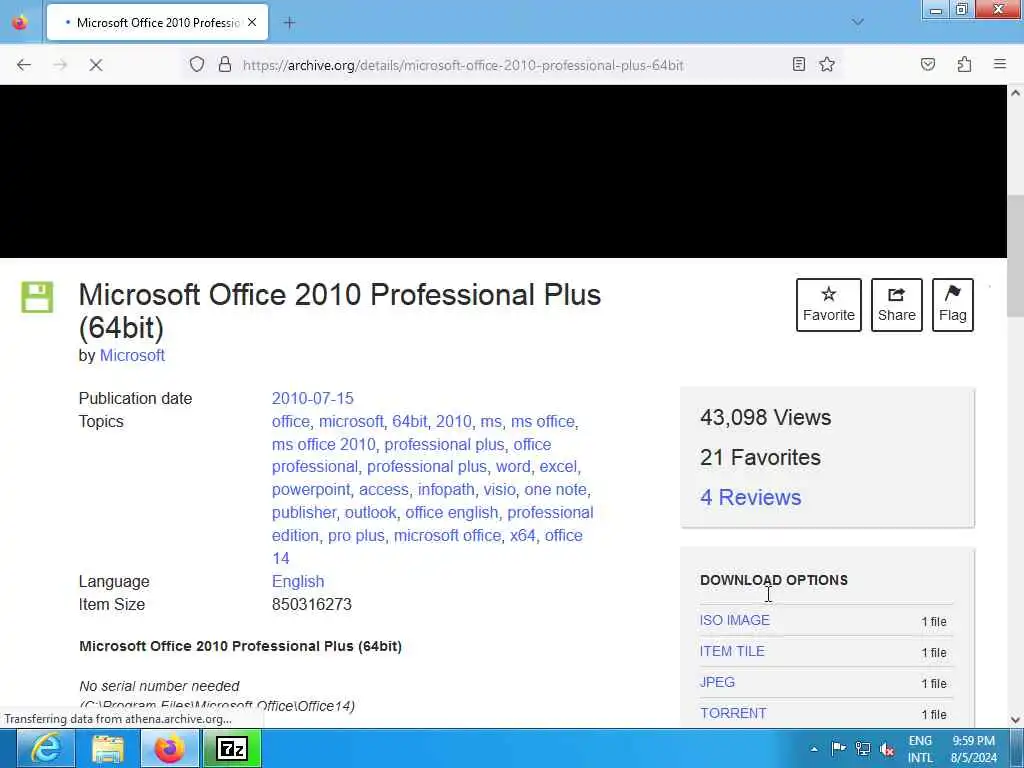Open Action Center flag icon

pos(839,748)
